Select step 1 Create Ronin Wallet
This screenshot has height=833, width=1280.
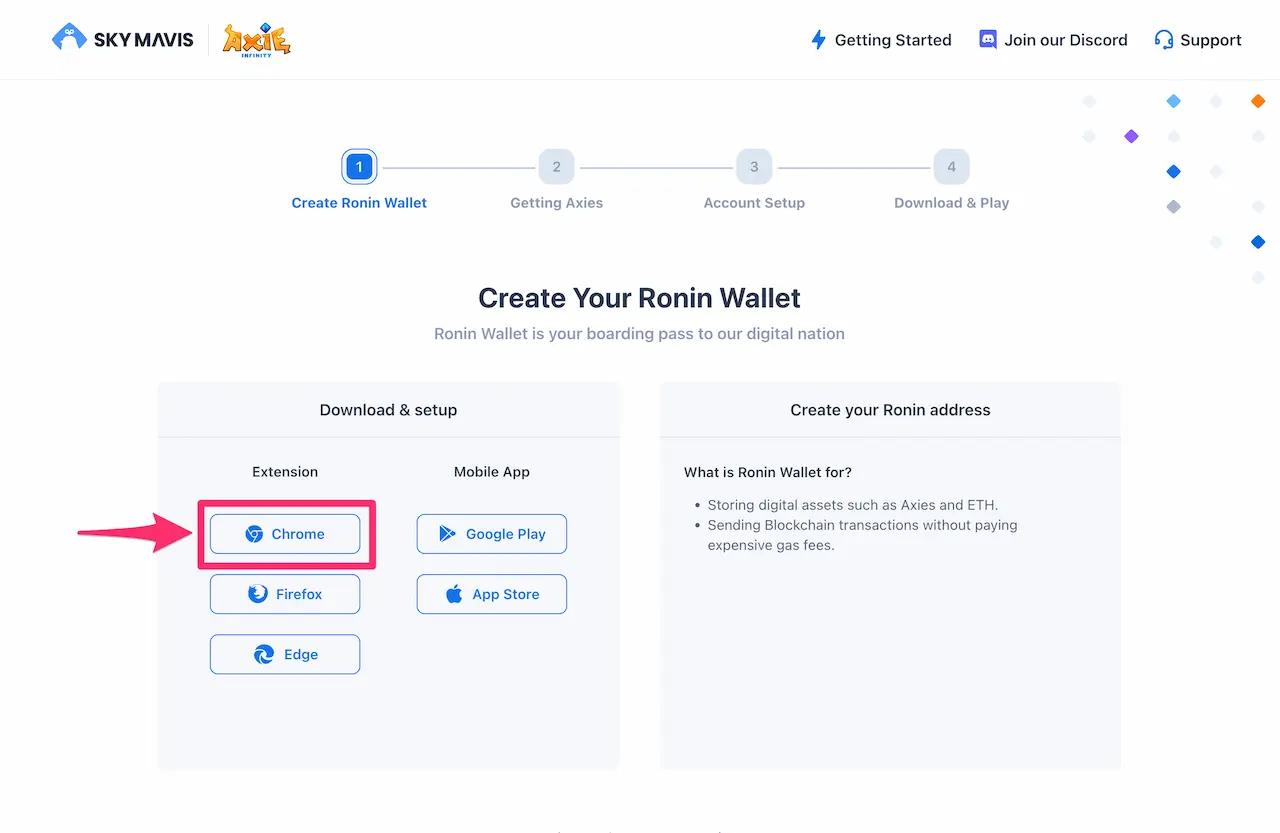[x=359, y=181]
